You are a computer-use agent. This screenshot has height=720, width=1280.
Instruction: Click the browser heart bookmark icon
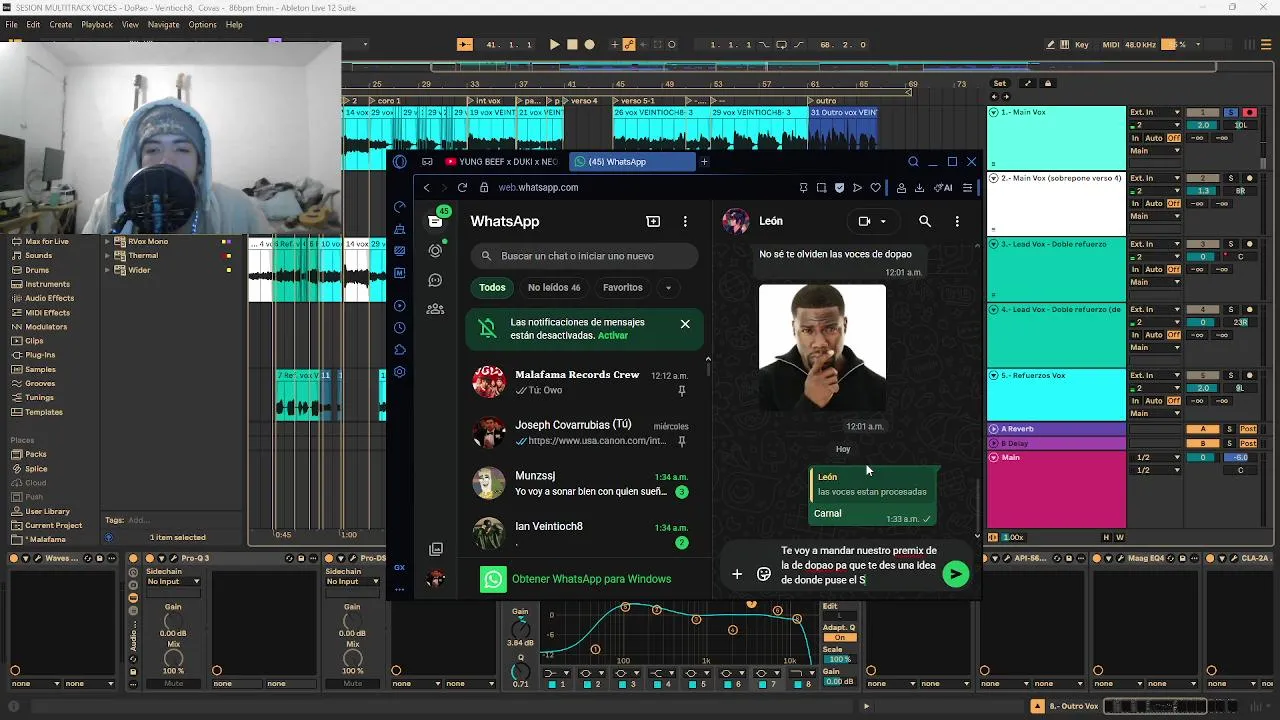(x=875, y=187)
